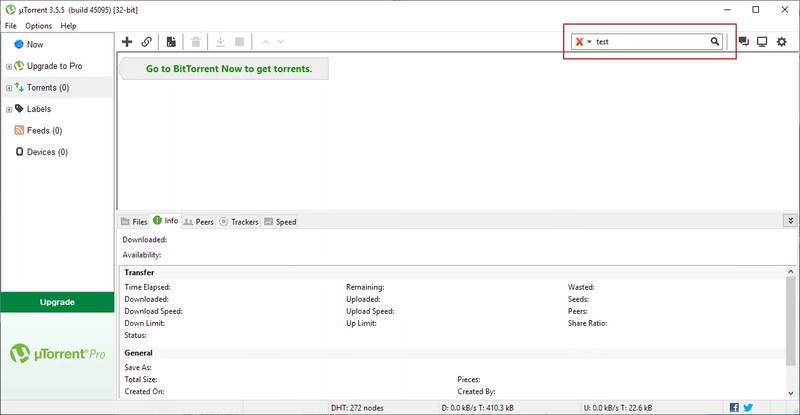Click the Create New Torrent file icon
Screen dimensions: 800x415
click(172, 42)
